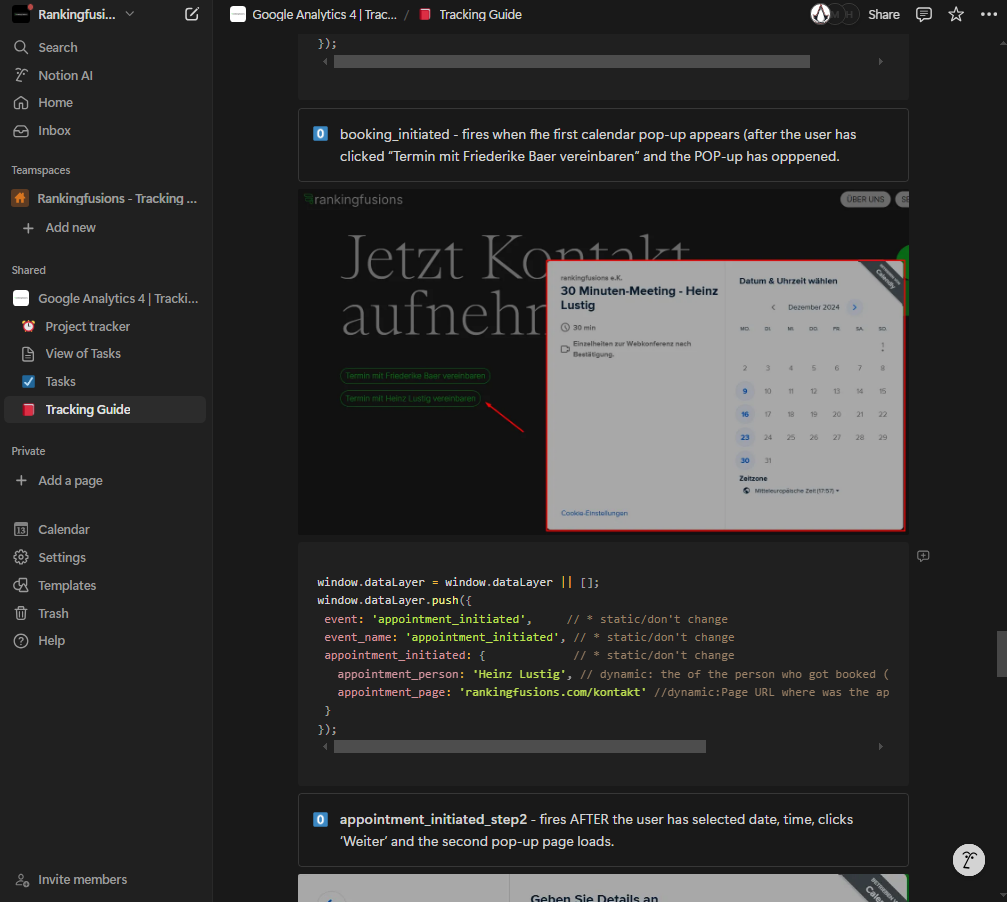Click Invite members
This screenshot has width=1007, height=902.
(82, 879)
